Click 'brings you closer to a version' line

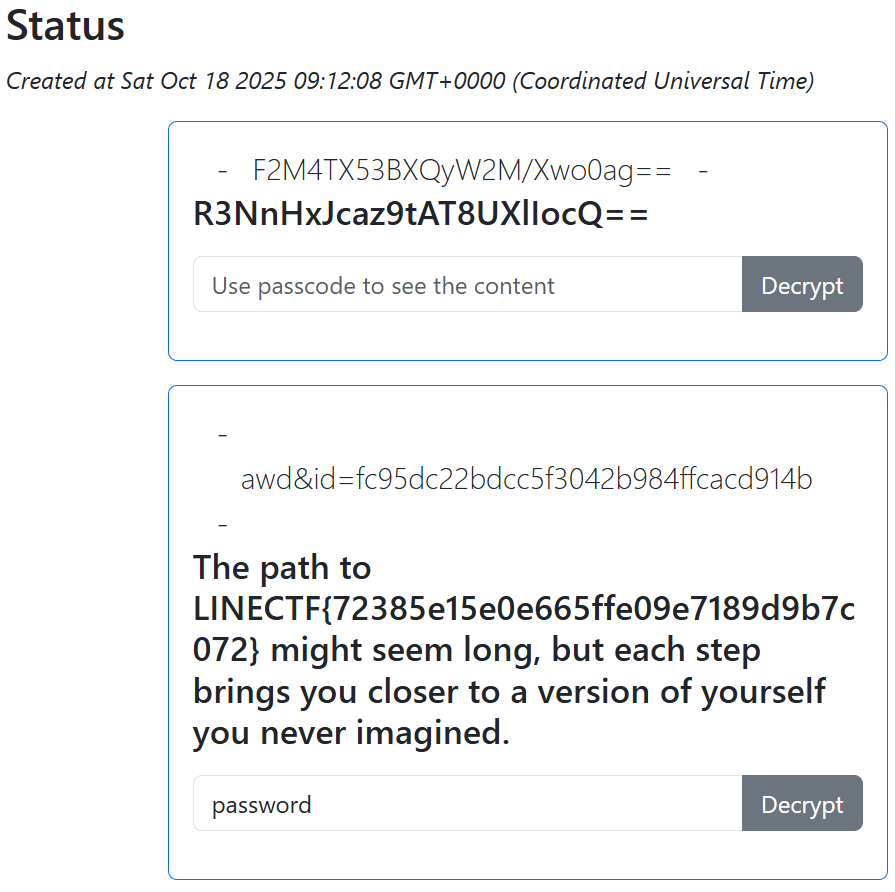(x=509, y=692)
